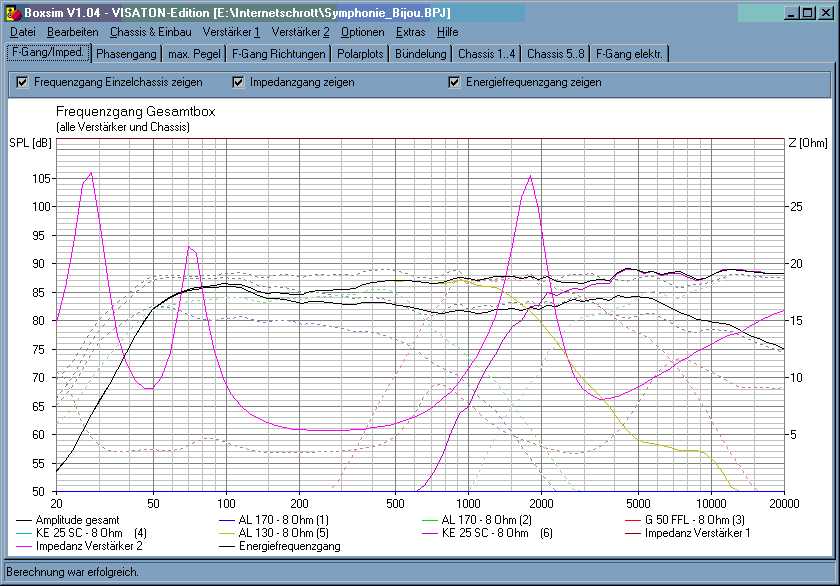Select the Polarplots tab
The width and height of the screenshot is (840, 586).
coord(360,54)
